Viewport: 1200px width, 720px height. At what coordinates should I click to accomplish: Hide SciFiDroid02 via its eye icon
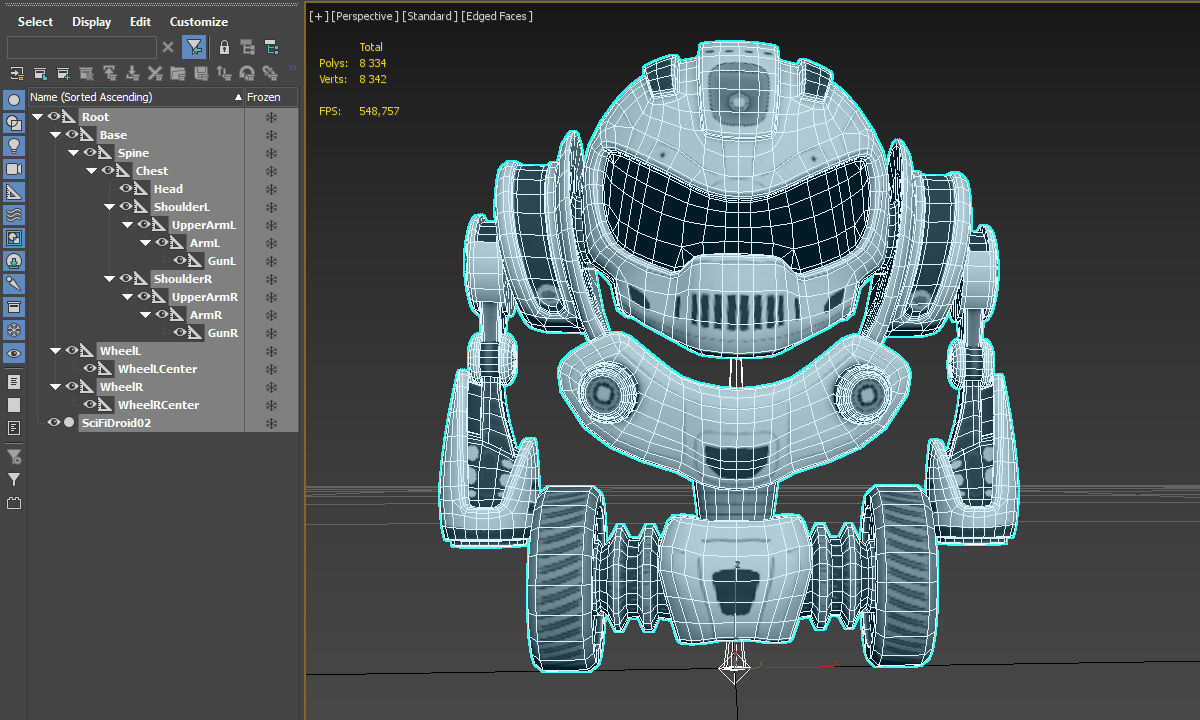pos(54,423)
